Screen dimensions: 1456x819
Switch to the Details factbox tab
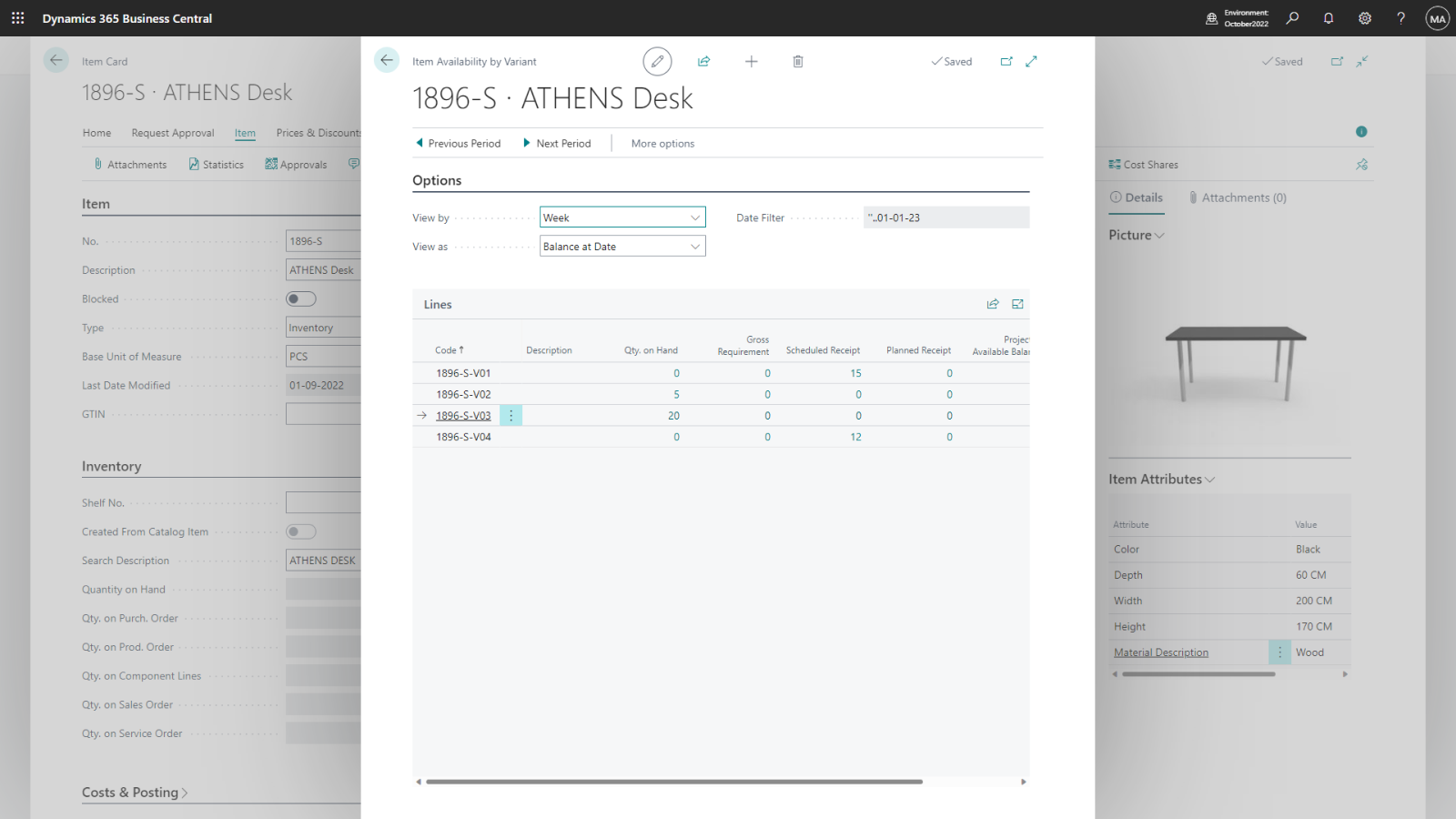[x=1137, y=197]
